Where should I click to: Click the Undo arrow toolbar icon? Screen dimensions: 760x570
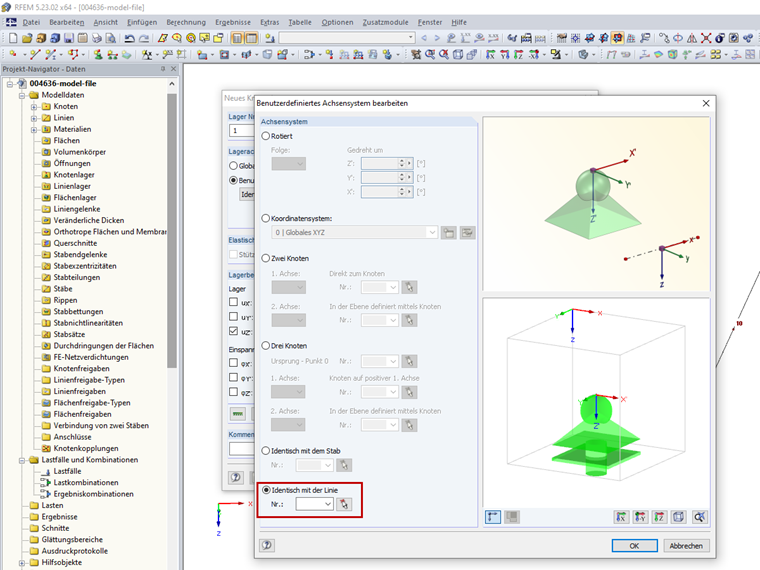pyautogui.click(x=129, y=38)
